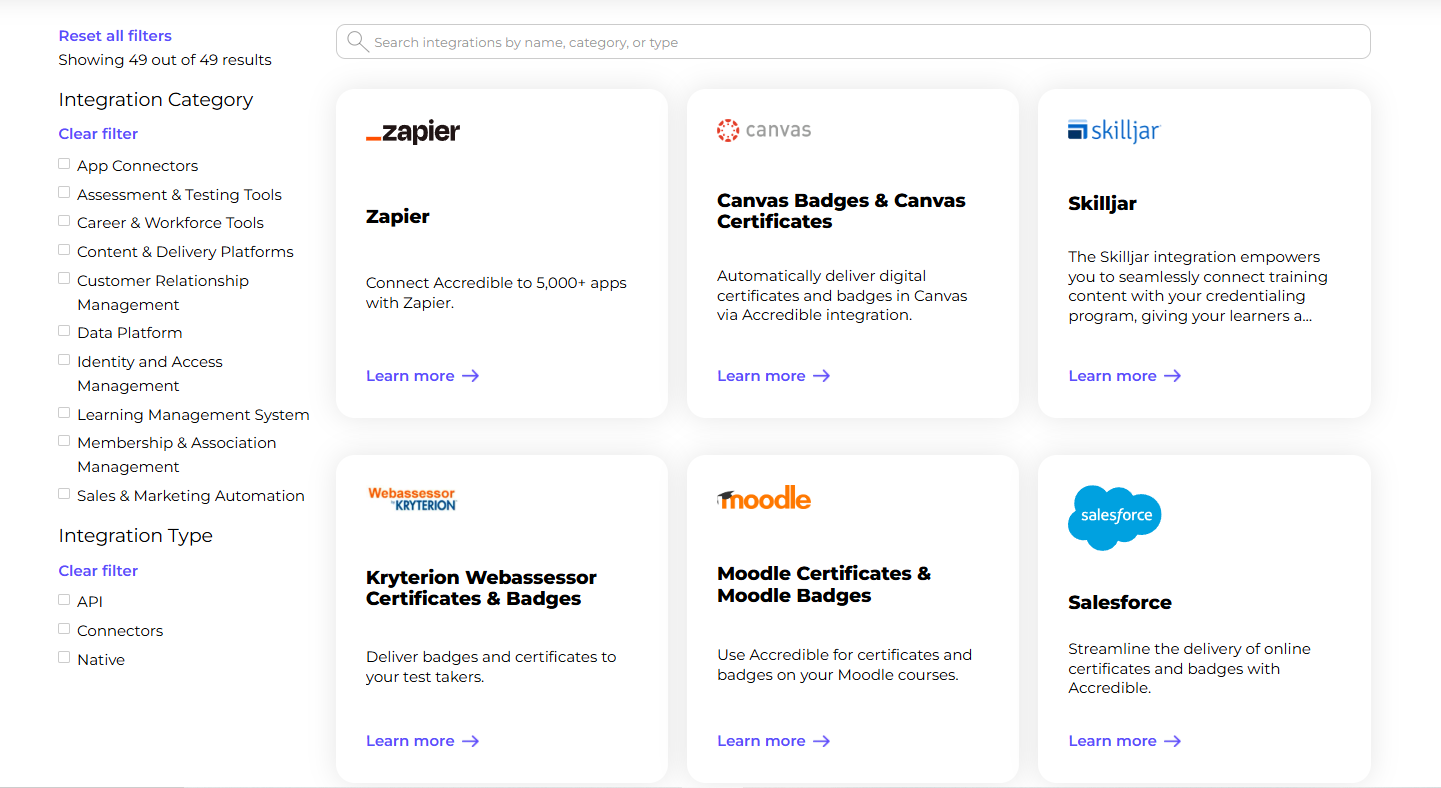Click the Salesforce cloud logo
This screenshot has height=788, width=1441.
[1113, 518]
